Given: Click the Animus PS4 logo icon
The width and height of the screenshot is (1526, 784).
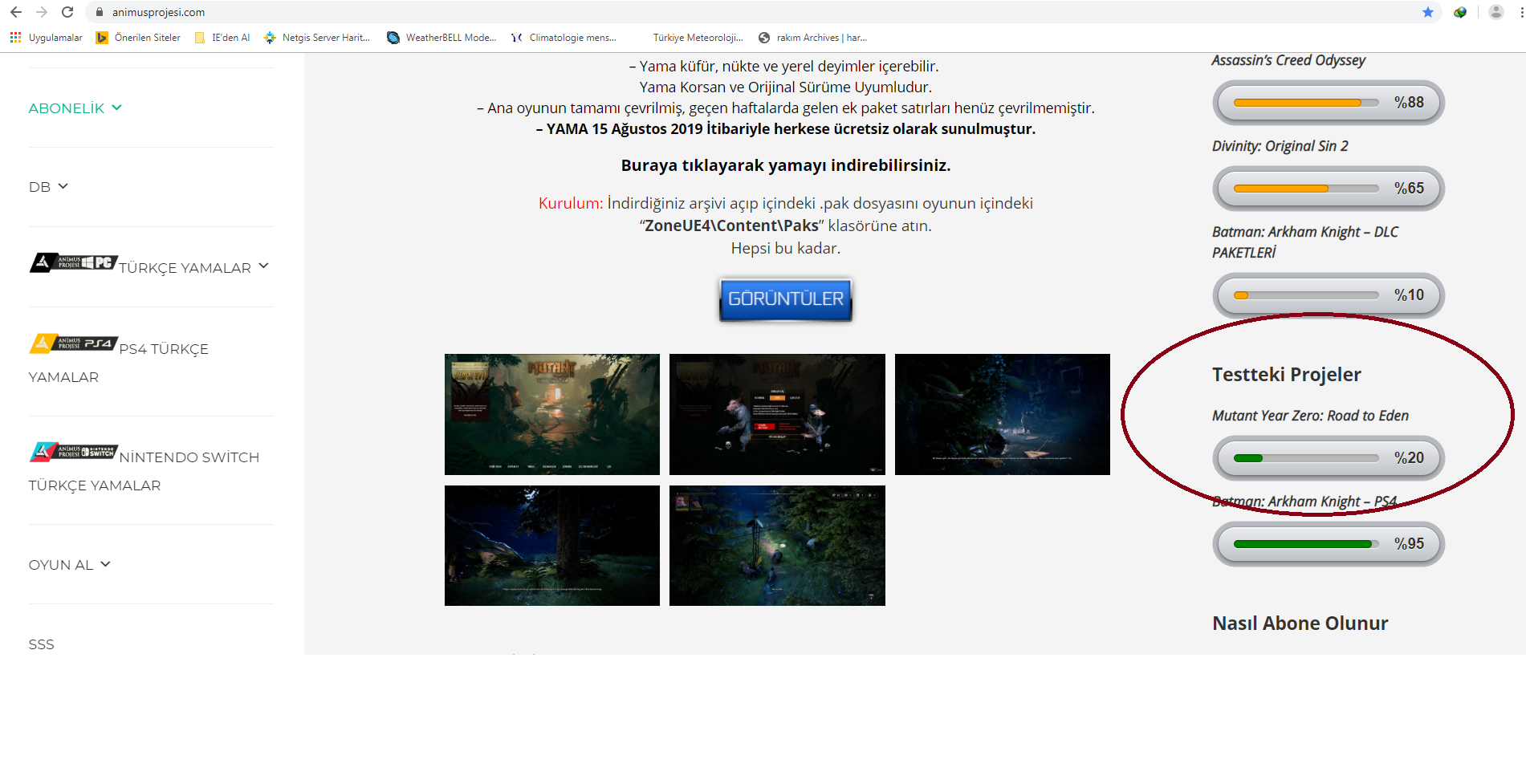Looking at the screenshot, I should pyautogui.click(x=74, y=343).
